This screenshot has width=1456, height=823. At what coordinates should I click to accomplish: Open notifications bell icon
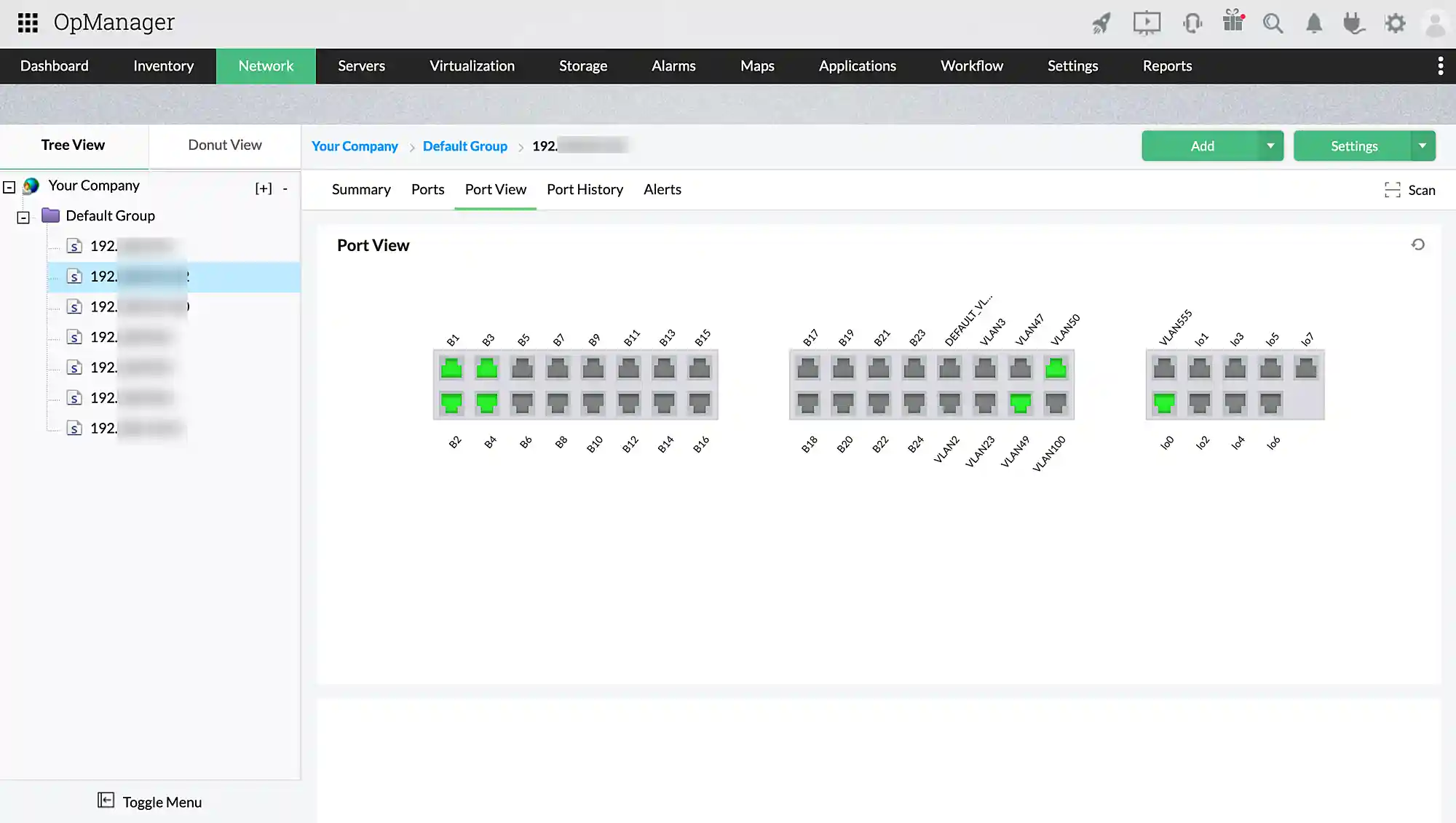pyautogui.click(x=1314, y=23)
